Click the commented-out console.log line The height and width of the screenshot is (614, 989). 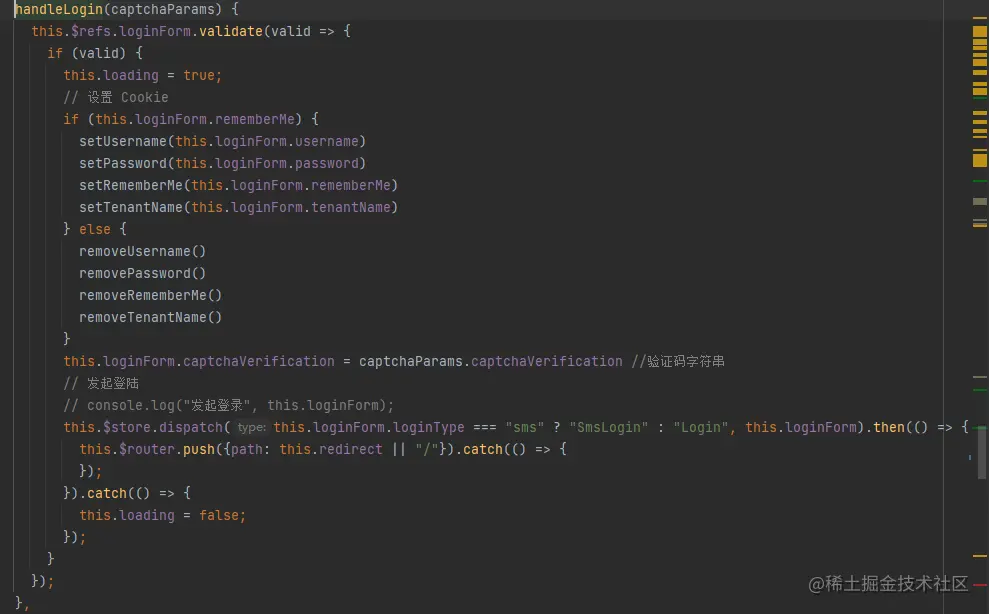[228, 406]
